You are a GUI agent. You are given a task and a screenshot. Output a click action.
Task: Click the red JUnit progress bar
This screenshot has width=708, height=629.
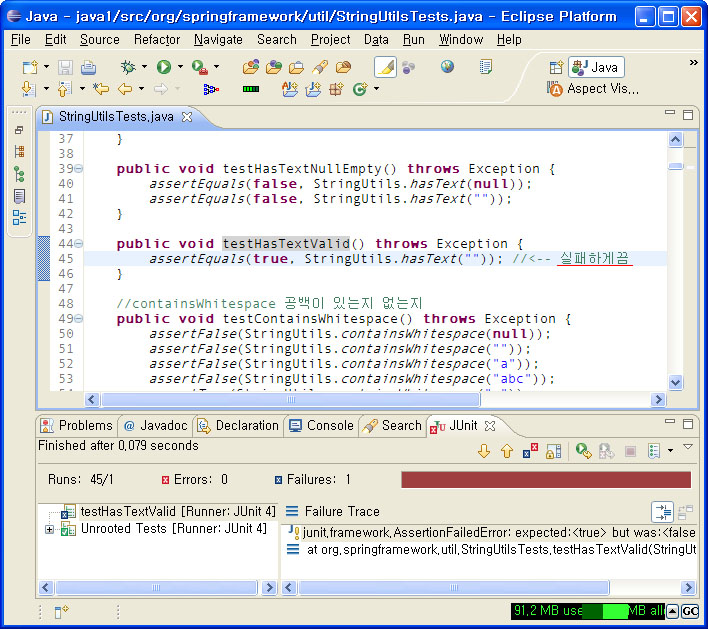tap(546, 480)
